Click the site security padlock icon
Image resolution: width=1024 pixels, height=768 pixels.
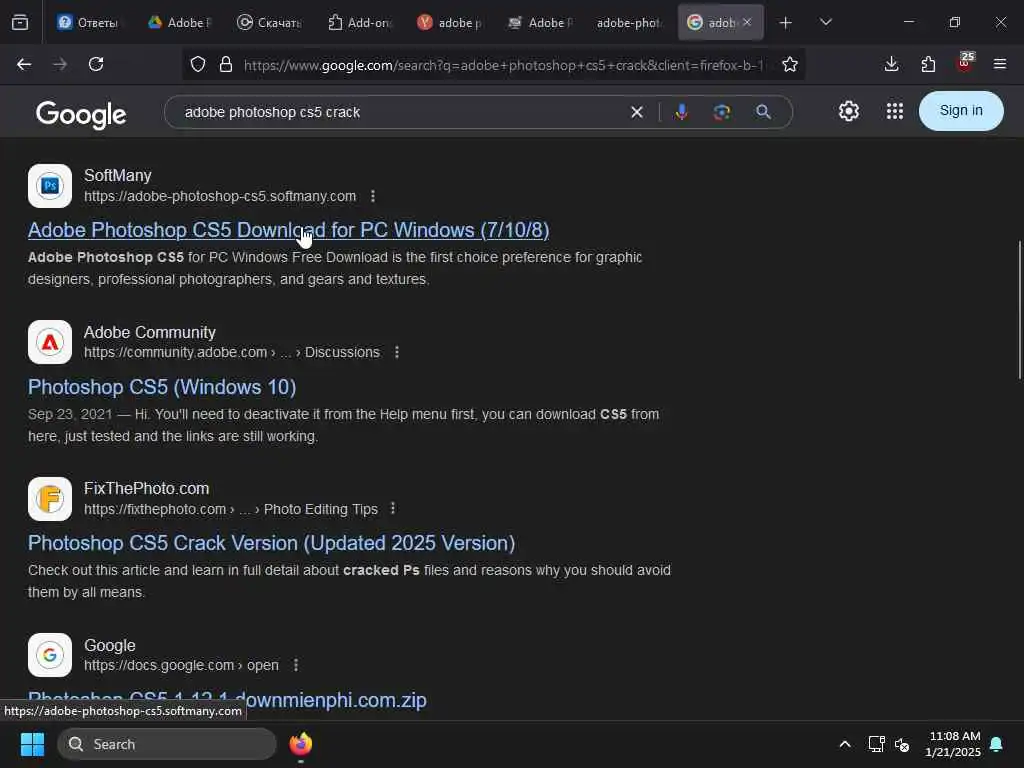[226, 64]
